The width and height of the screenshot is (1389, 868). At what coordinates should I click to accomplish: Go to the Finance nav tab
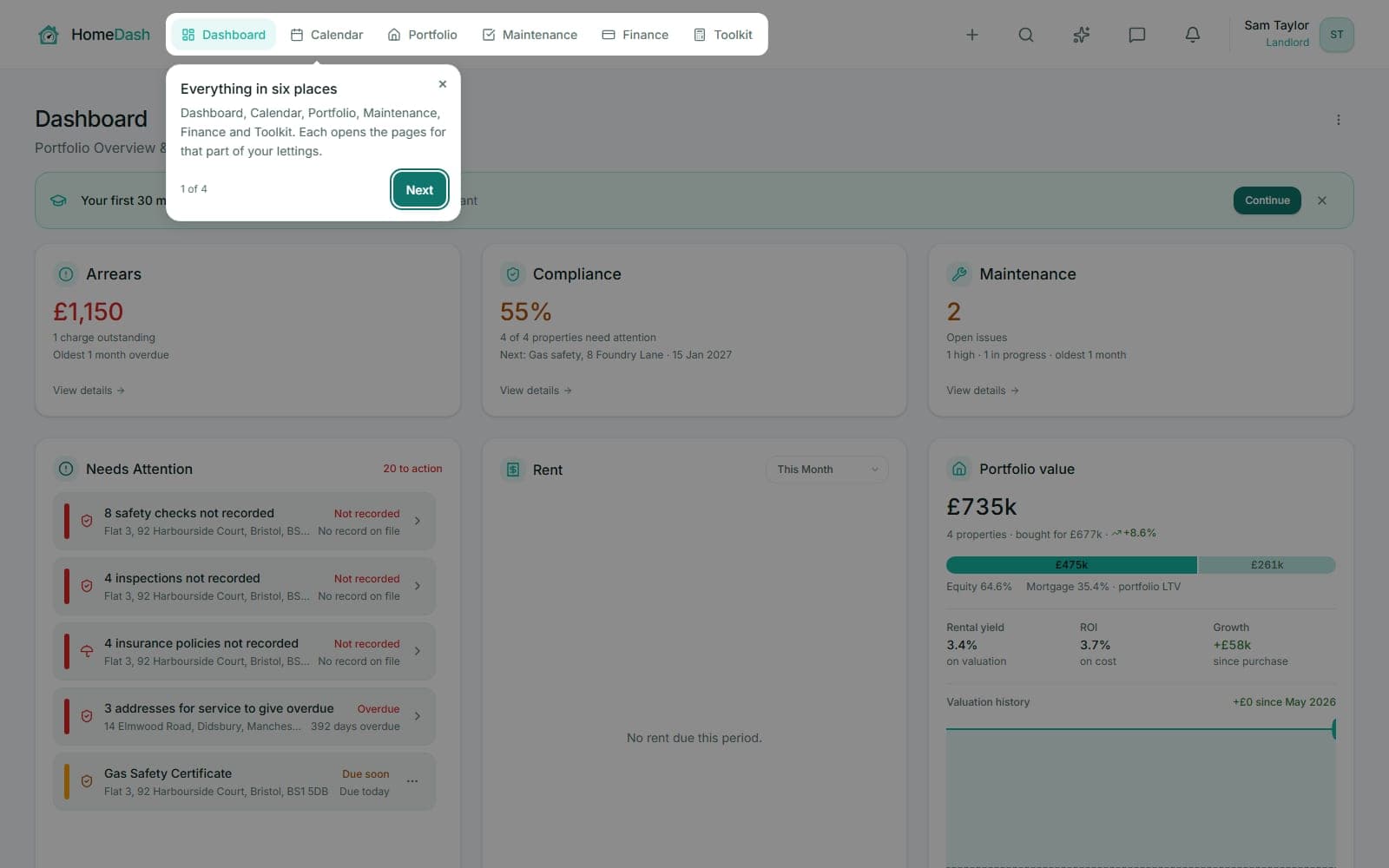tap(635, 35)
